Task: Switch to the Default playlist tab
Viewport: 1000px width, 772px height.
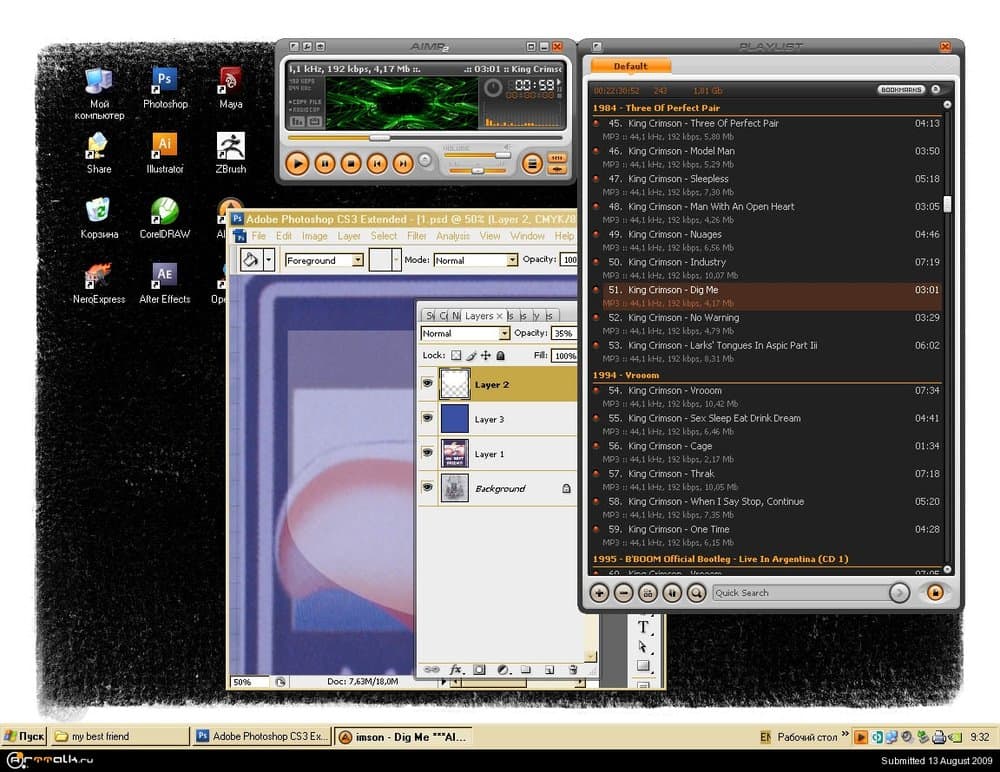Action: 630,66
